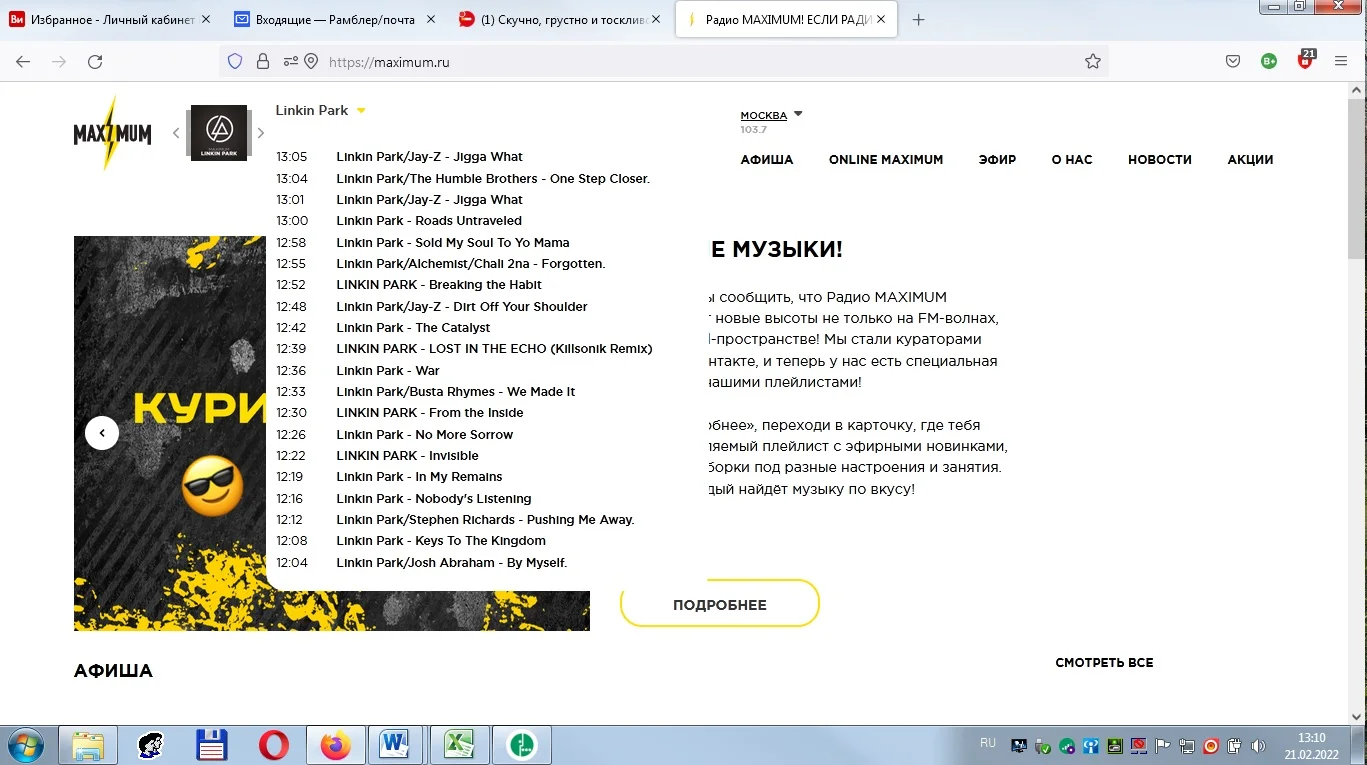The width and height of the screenshot is (1367, 765).
Task: Open a new browser tab
Action: [919, 20]
